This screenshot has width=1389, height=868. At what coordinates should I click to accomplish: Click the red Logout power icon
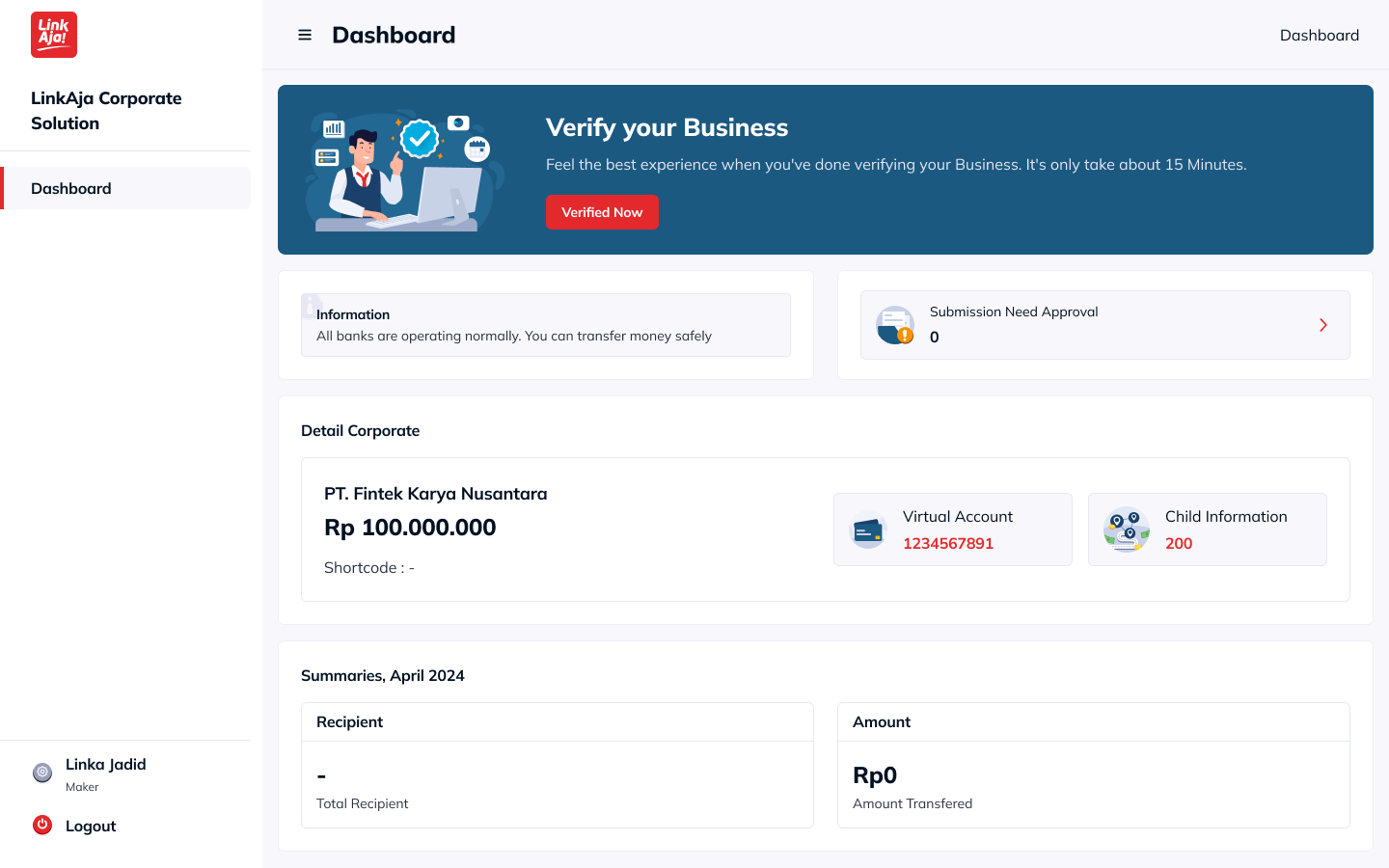(x=42, y=825)
